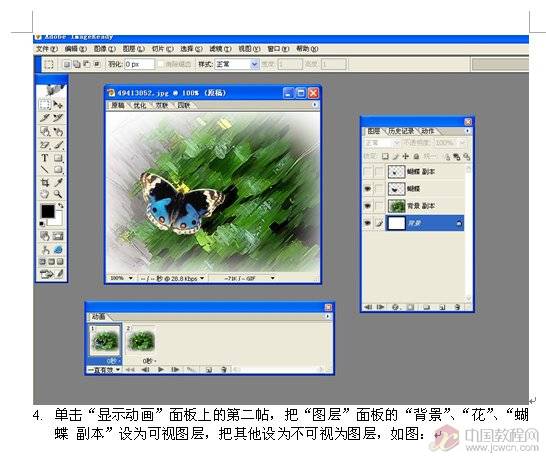Image resolution: width=546 pixels, height=458 pixels.
Task: Select the Crop tool
Action: point(45,182)
